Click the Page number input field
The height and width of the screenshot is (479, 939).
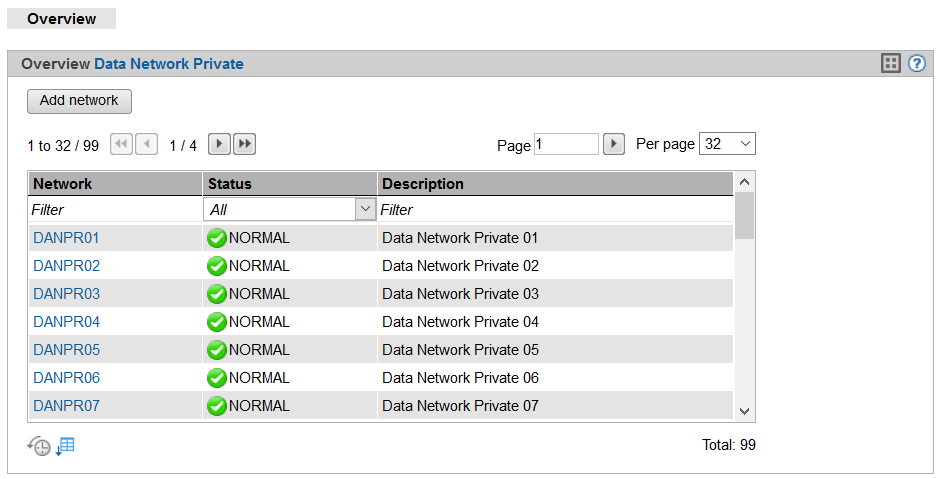(x=566, y=145)
